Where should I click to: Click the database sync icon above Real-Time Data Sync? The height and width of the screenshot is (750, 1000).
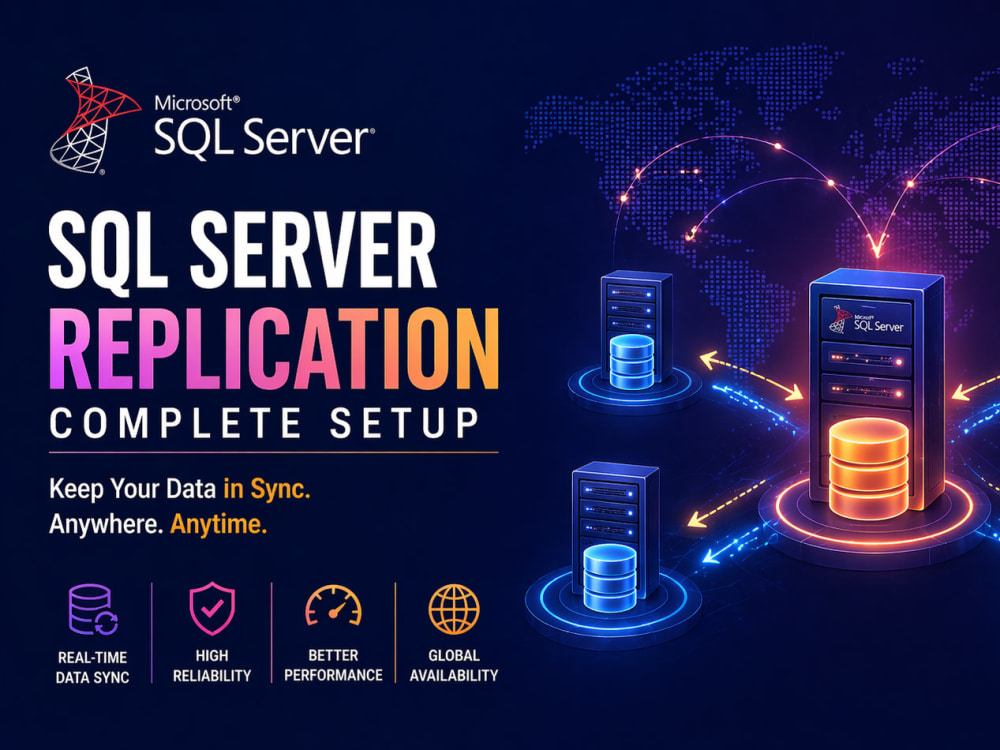click(93, 610)
